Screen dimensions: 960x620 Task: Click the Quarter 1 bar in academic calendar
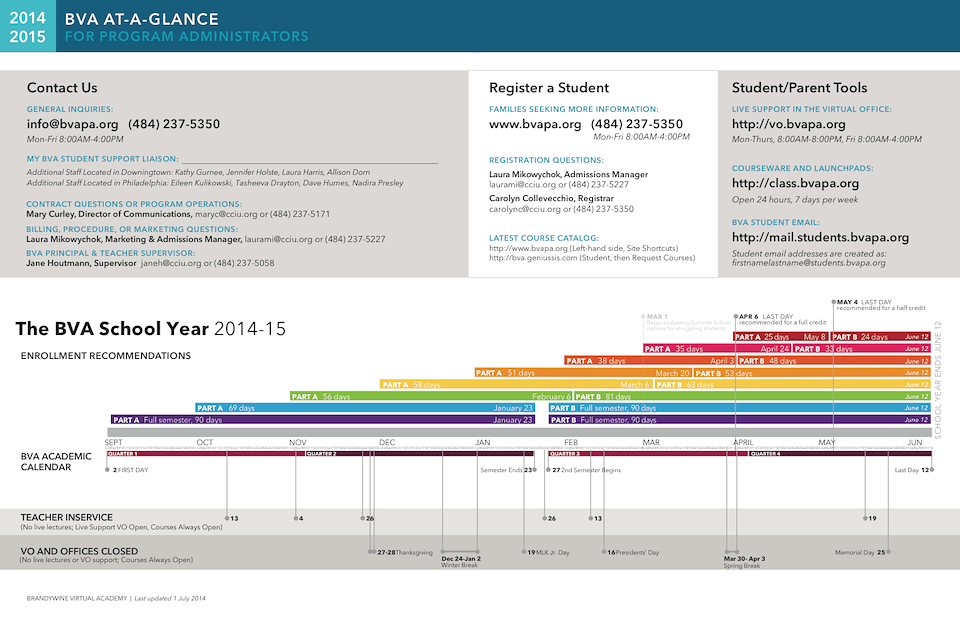tap(200, 454)
